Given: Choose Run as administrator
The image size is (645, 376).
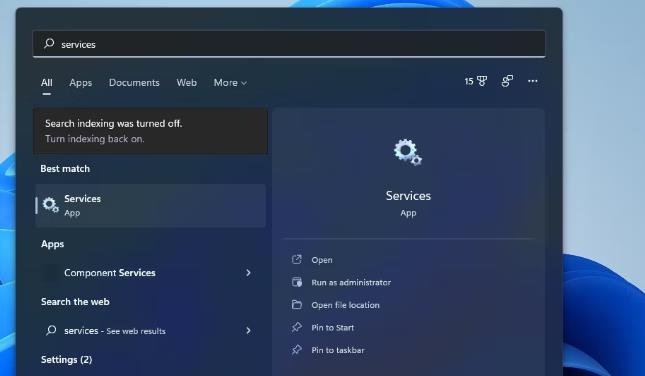Looking at the screenshot, I should 351,283.
